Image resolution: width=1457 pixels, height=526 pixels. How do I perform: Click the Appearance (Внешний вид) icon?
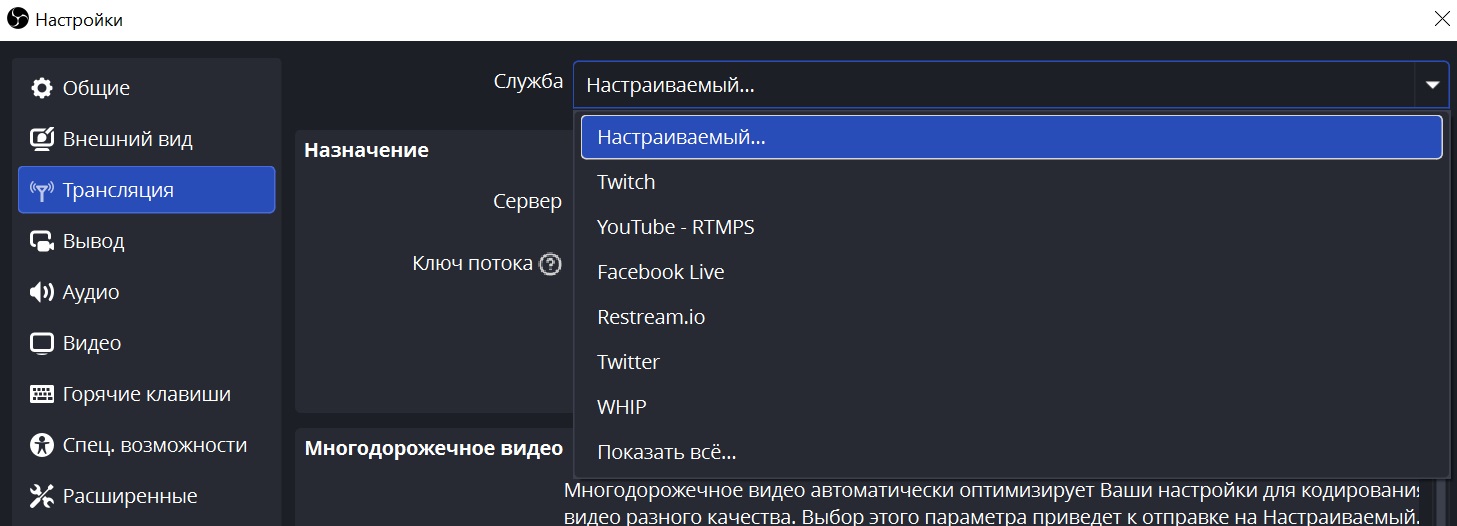coord(42,139)
